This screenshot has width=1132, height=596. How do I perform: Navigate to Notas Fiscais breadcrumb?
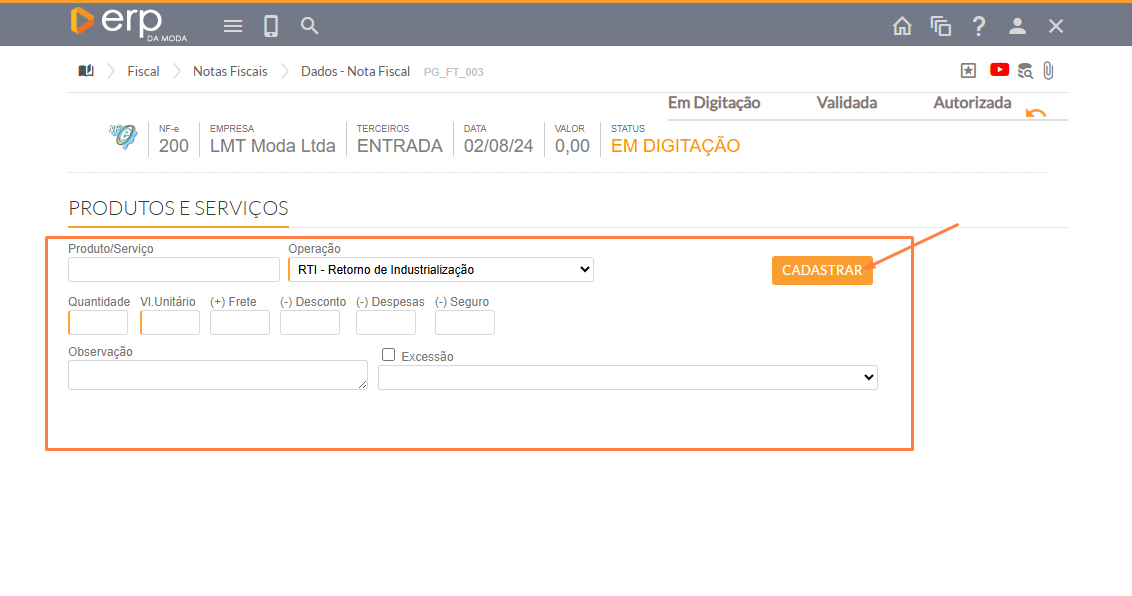point(230,72)
